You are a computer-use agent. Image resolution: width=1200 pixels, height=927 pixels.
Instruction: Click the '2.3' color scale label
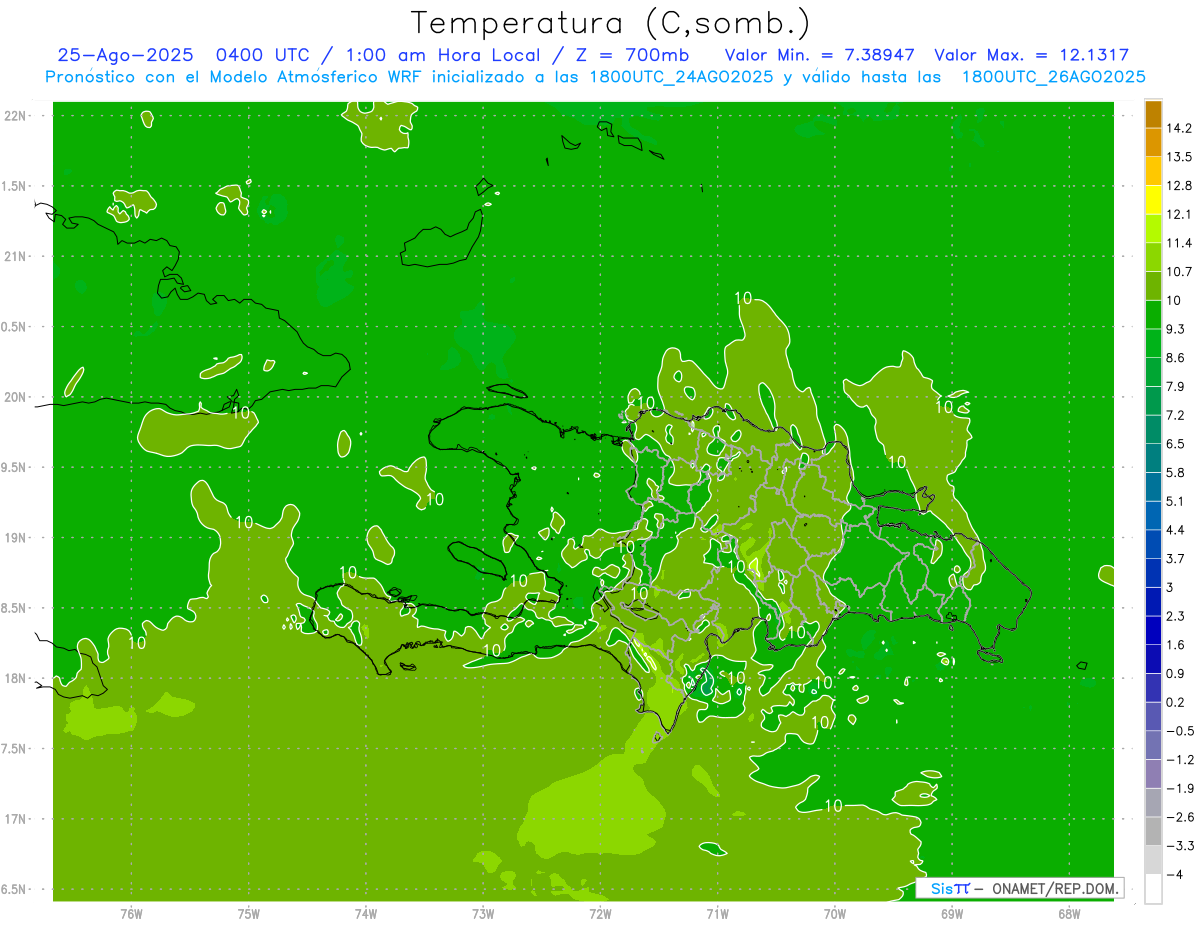[x=1175, y=615]
